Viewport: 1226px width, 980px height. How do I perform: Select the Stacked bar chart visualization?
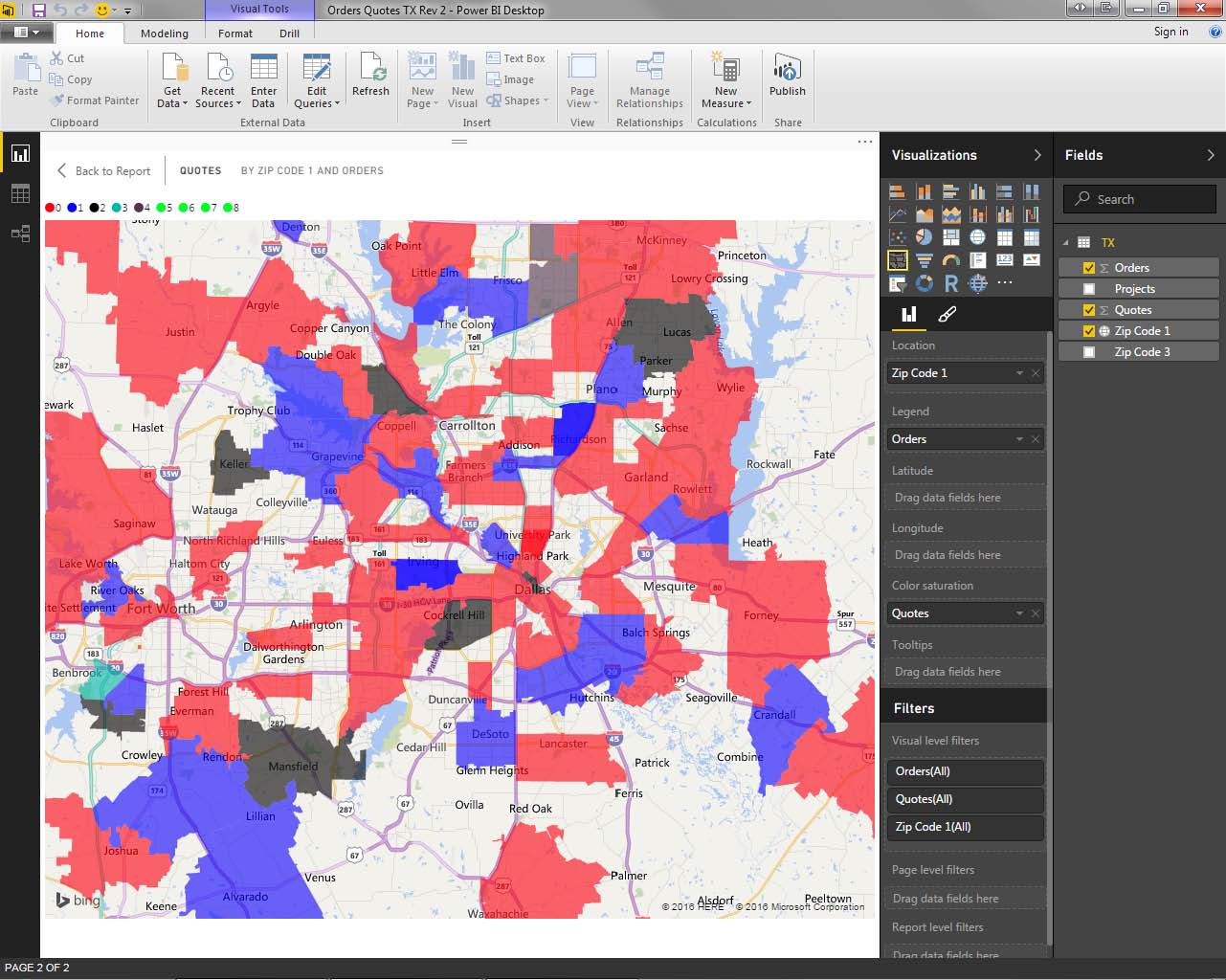point(897,191)
